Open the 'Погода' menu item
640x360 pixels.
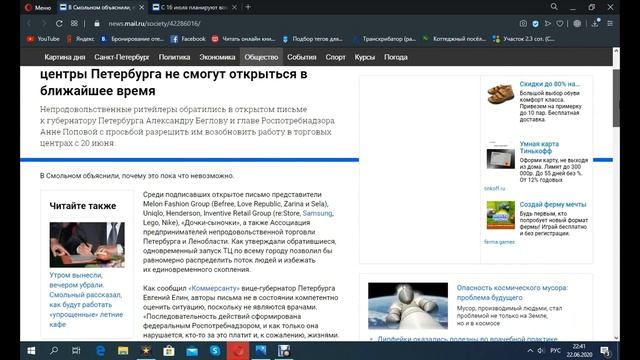tap(396, 57)
